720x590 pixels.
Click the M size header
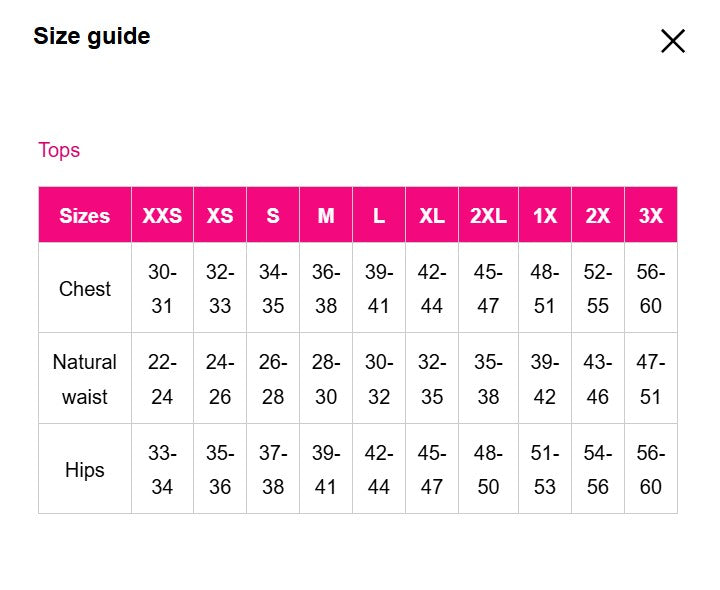[326, 215]
